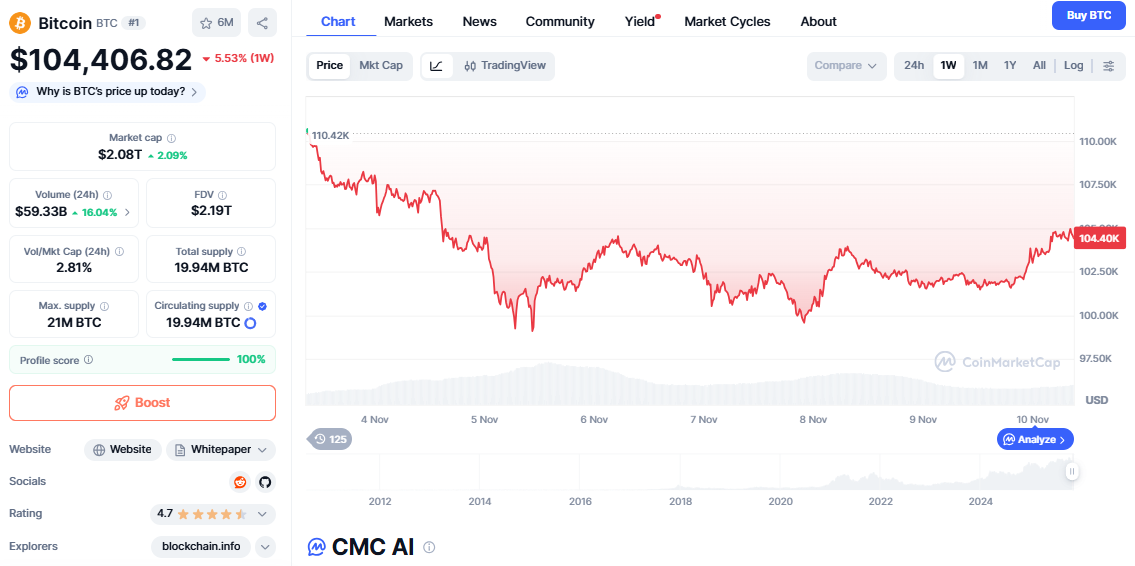Switch chart to Mkt Cap view
This screenshot has height=566, width=1135.
point(381,66)
